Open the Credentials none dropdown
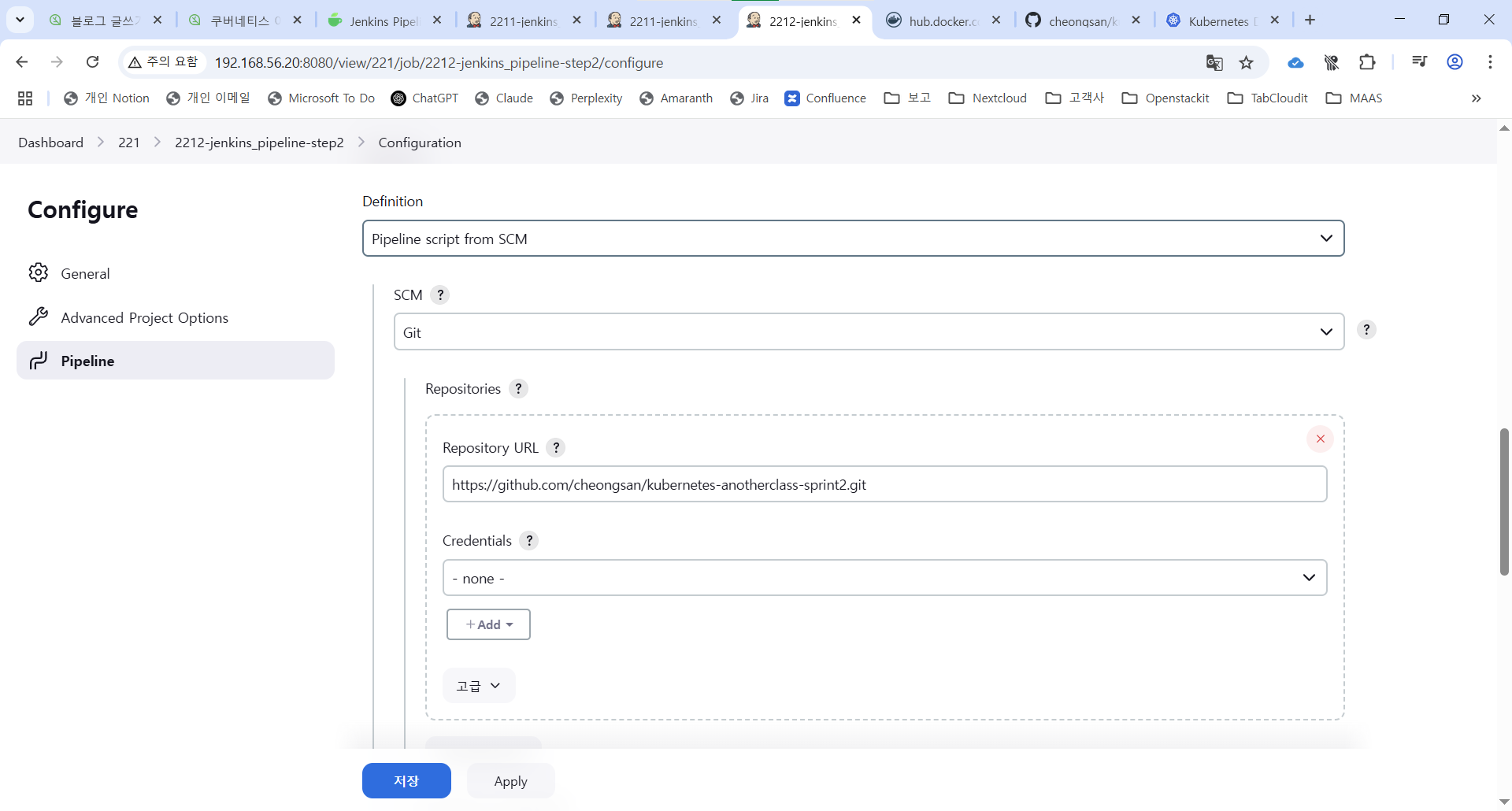This screenshot has height=811, width=1512. [x=884, y=578]
